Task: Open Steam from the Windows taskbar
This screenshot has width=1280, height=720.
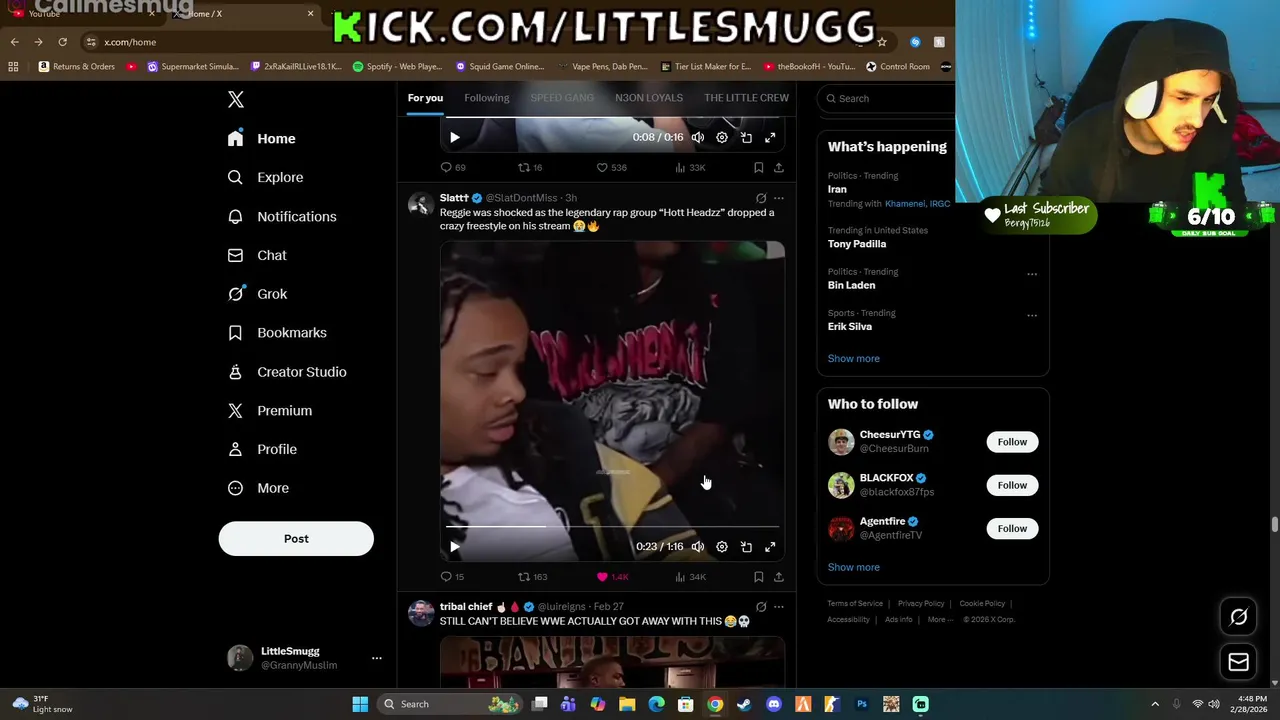Action: coord(744,704)
